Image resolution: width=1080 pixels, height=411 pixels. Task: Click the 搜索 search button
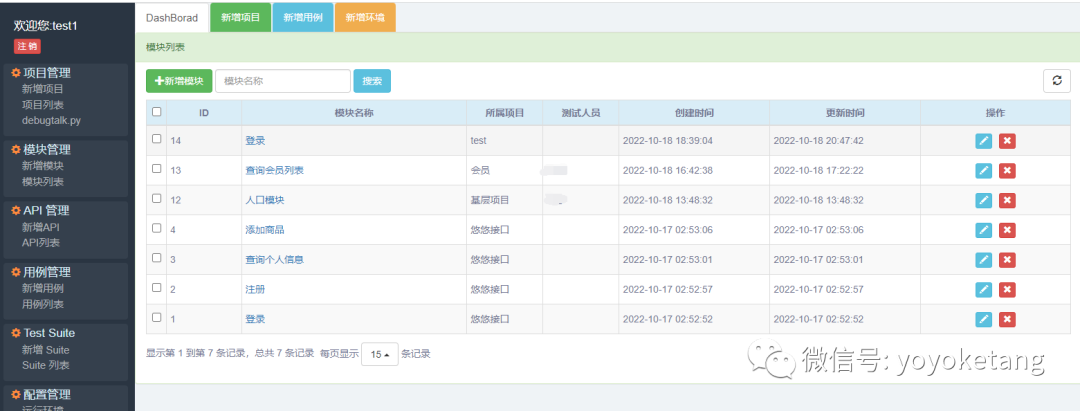tap(372, 81)
